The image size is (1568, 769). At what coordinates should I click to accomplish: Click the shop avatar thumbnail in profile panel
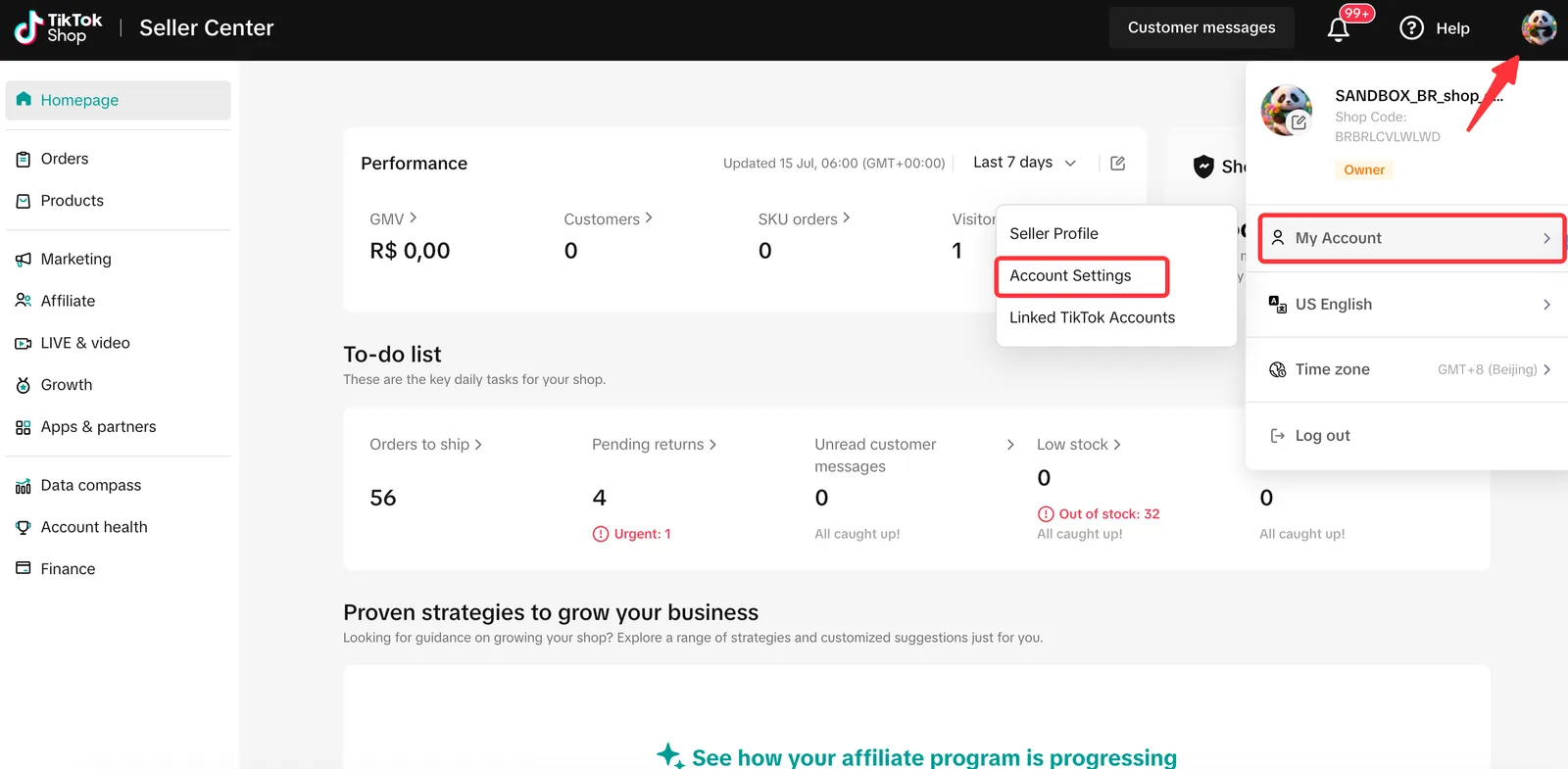1286,109
